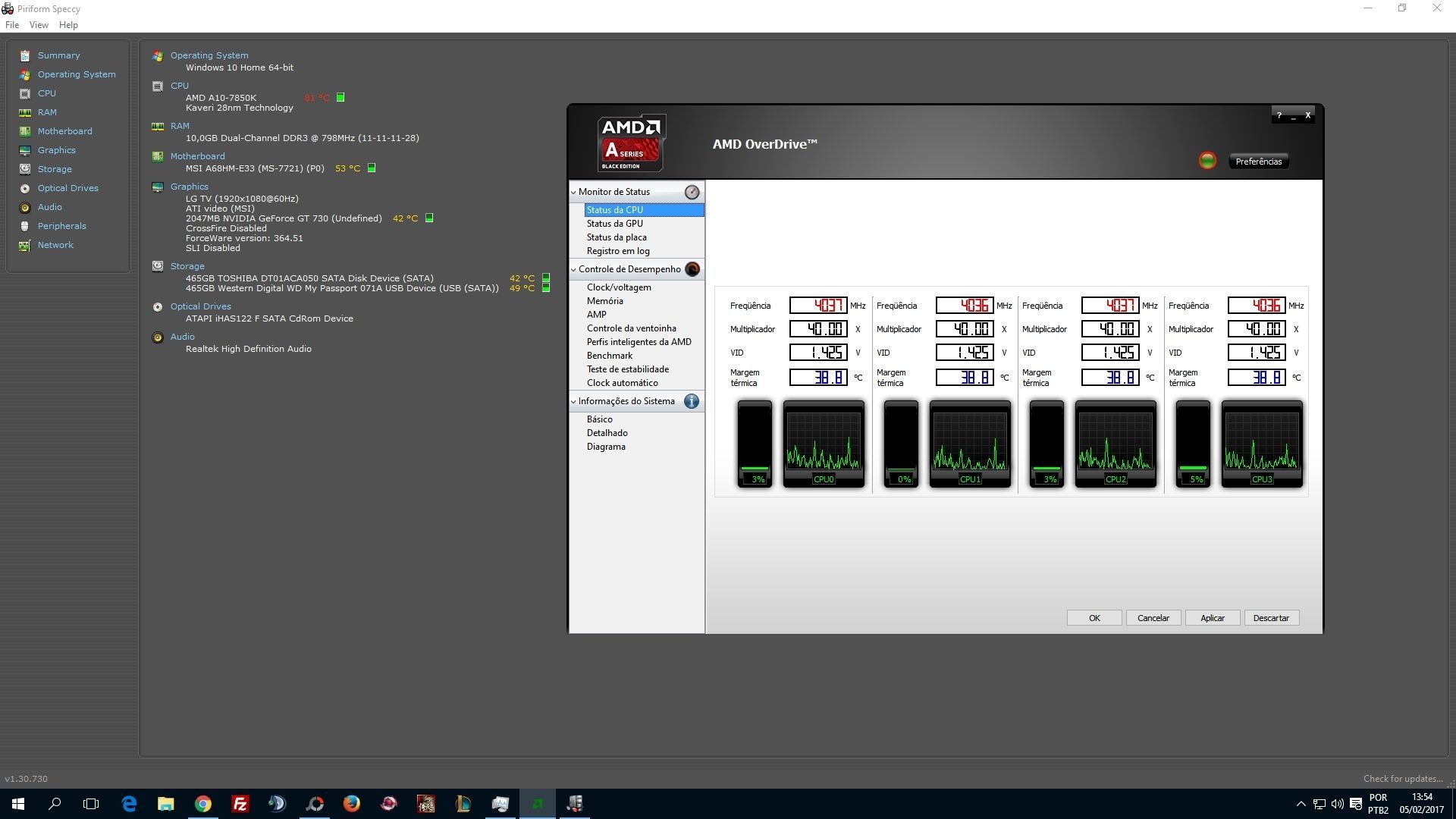1456x819 pixels.
Task: Click the Aplicar button
Action: point(1213,618)
